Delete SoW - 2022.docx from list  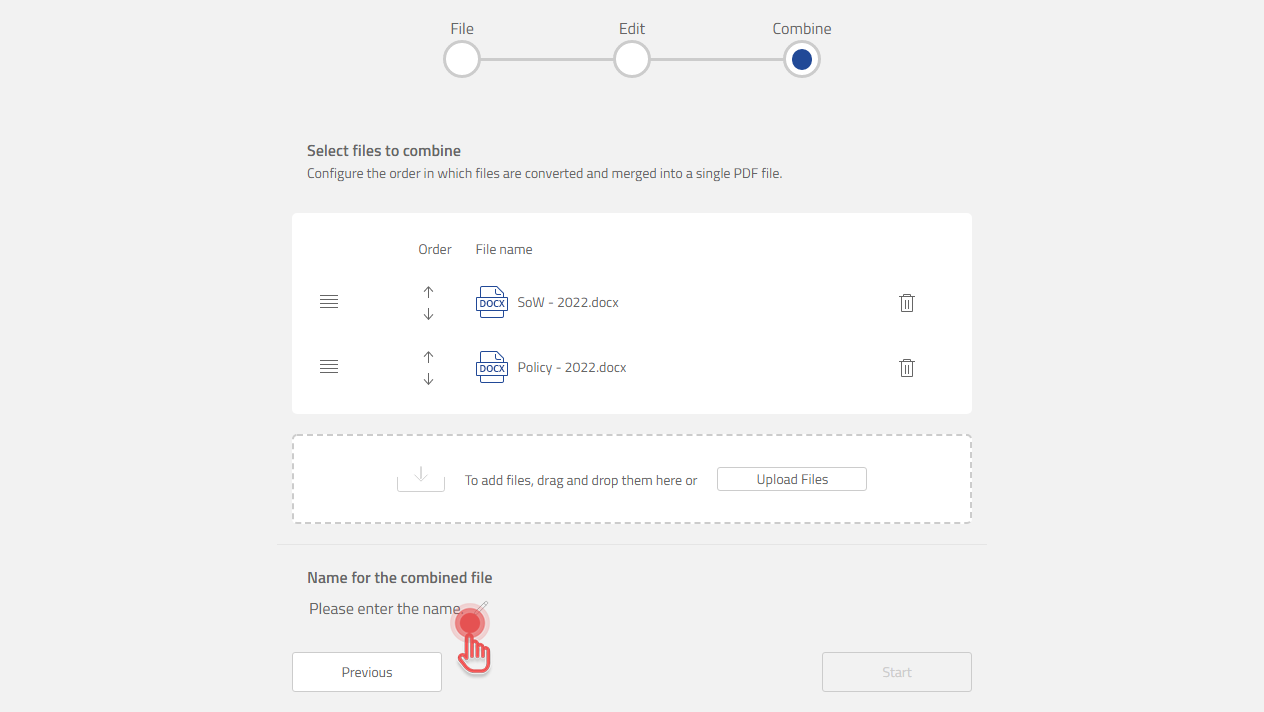907,303
